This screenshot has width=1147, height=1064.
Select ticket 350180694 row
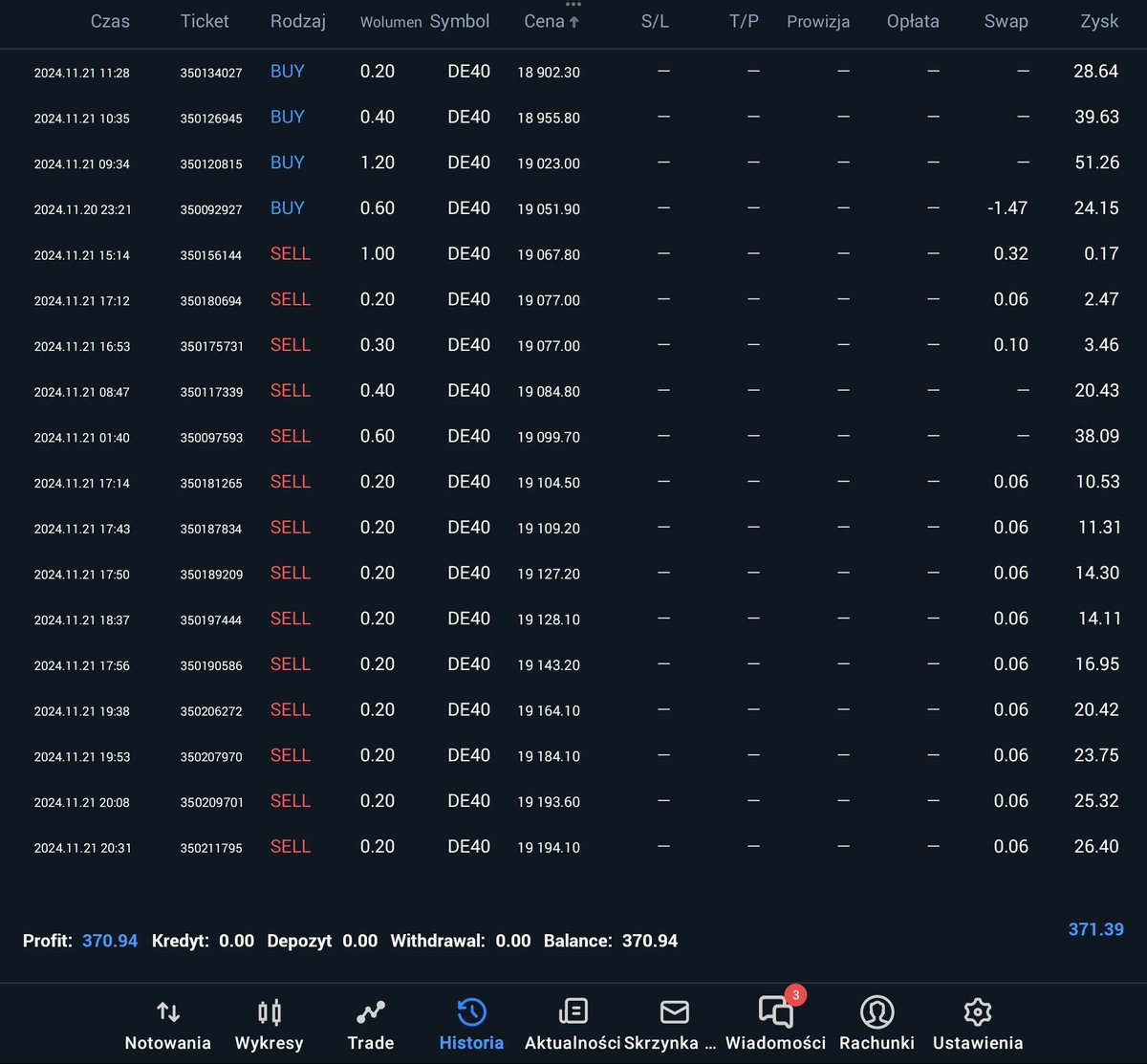click(573, 299)
